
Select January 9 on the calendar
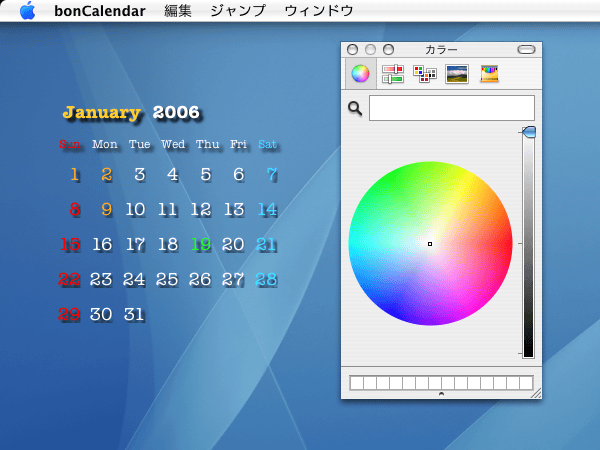107,210
